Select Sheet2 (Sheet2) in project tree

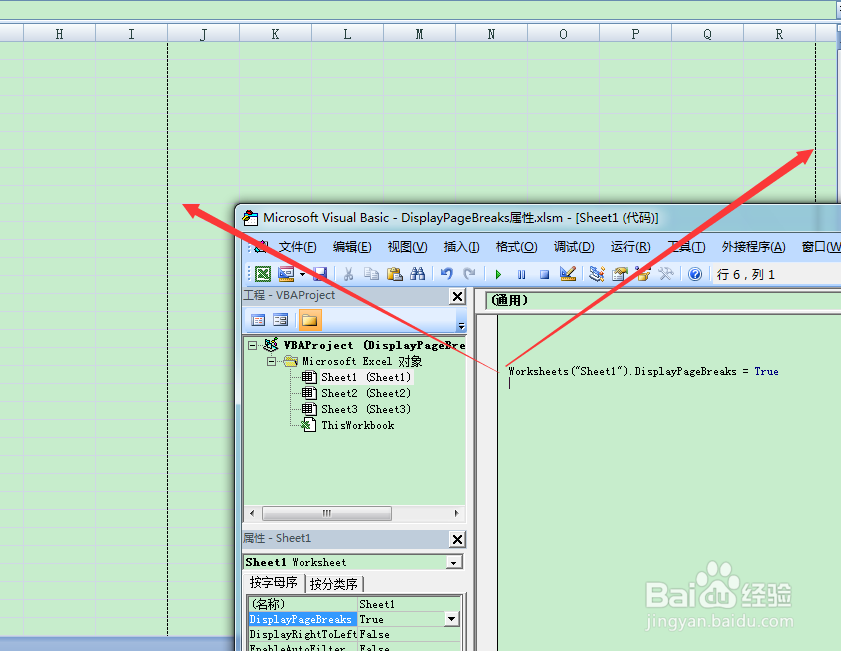click(x=366, y=393)
